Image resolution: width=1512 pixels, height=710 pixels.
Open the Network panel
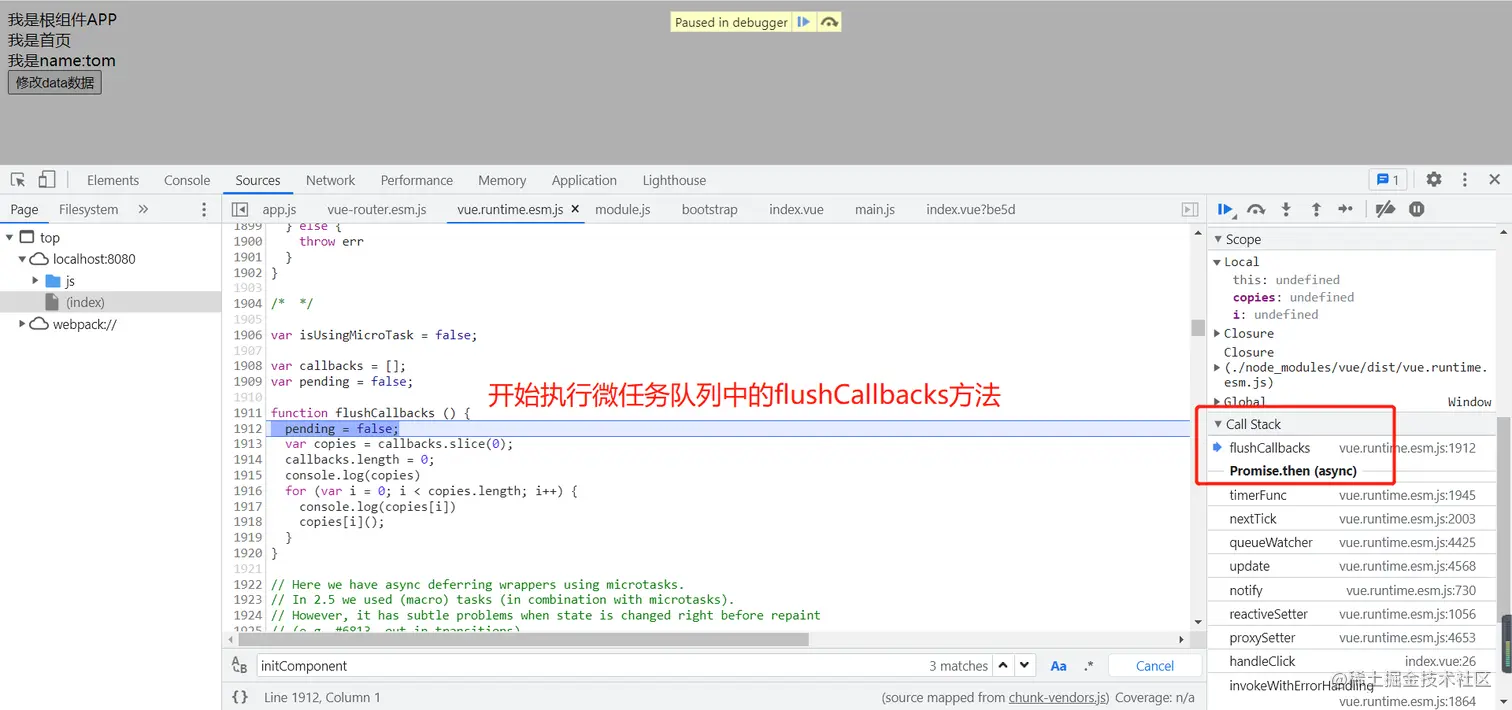(x=330, y=180)
